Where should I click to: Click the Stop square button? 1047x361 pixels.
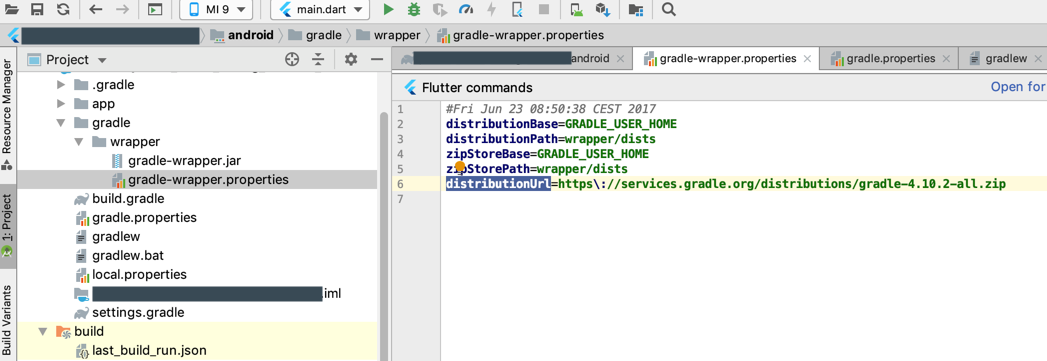click(544, 9)
